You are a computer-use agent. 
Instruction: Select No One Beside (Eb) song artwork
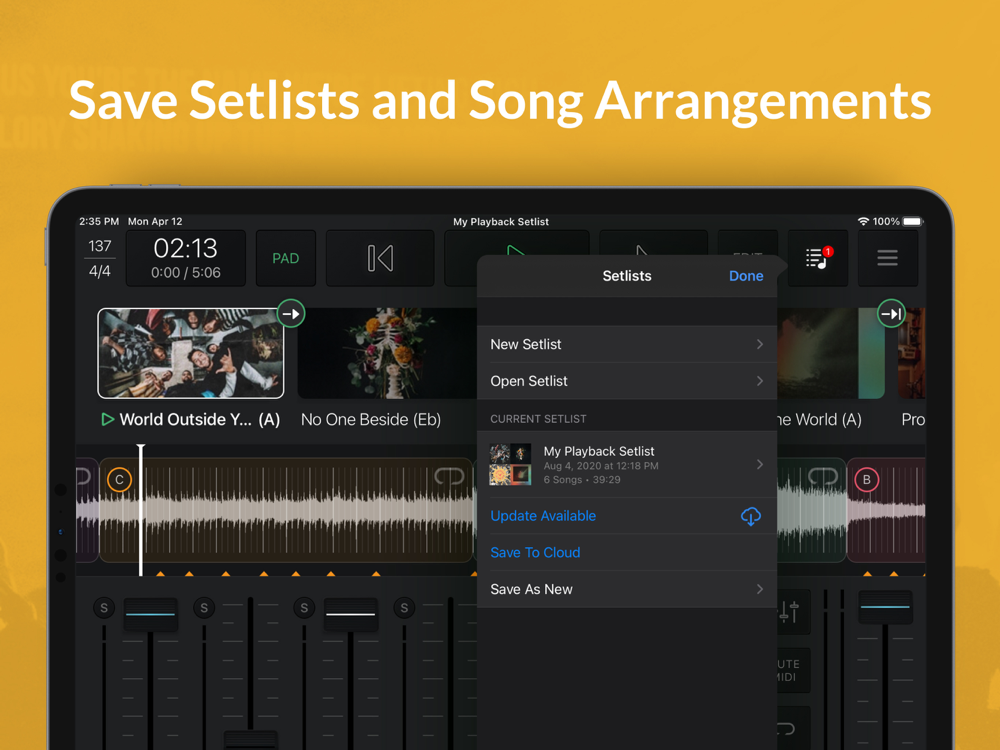point(387,353)
